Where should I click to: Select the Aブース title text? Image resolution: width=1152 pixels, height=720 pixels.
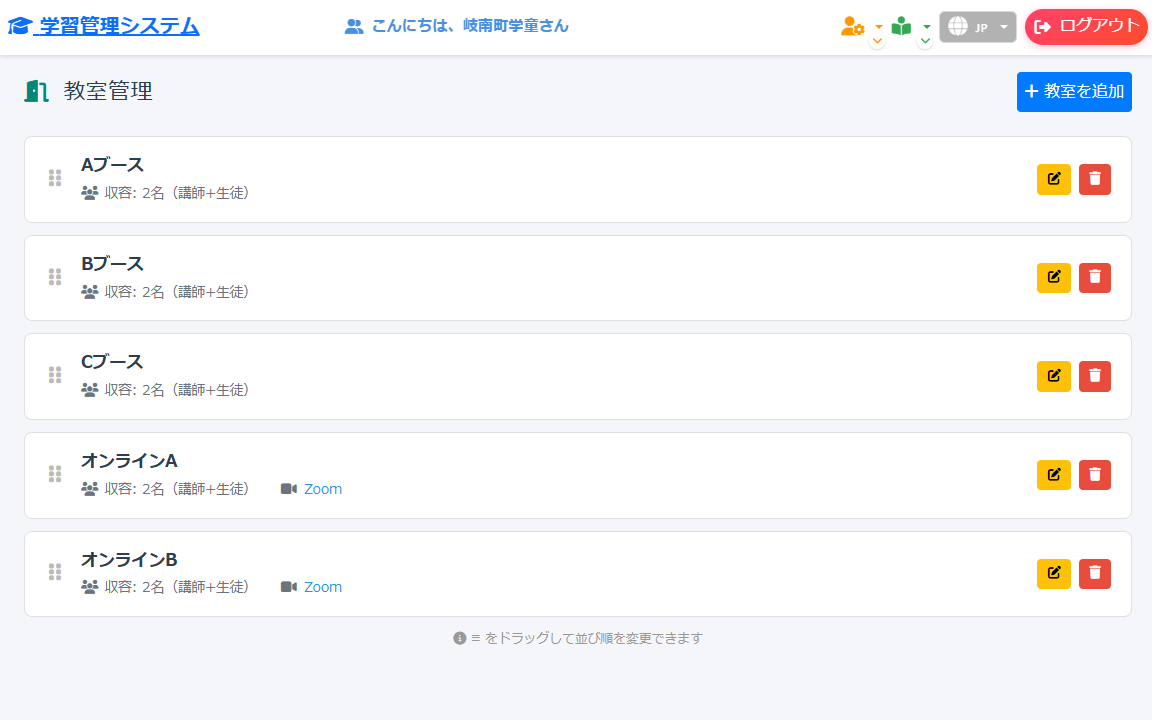[112, 165]
